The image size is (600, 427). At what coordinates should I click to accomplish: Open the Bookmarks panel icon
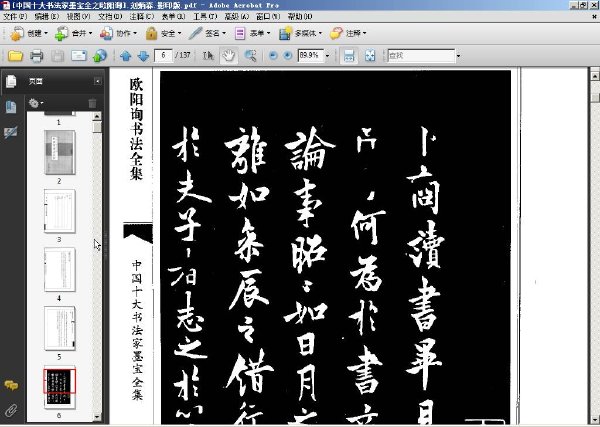tap(11, 107)
